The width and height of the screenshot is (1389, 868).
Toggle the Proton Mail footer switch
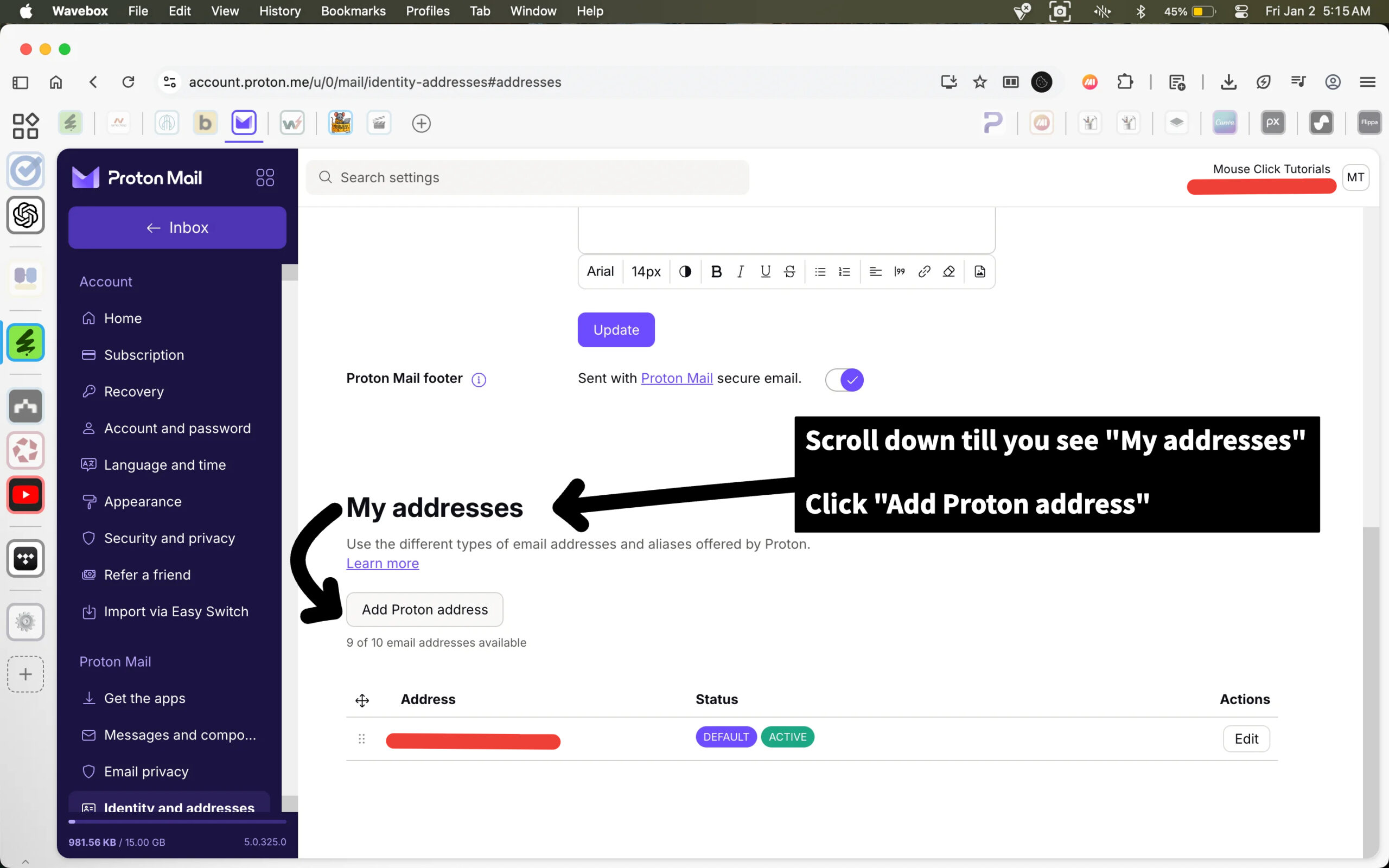point(844,379)
